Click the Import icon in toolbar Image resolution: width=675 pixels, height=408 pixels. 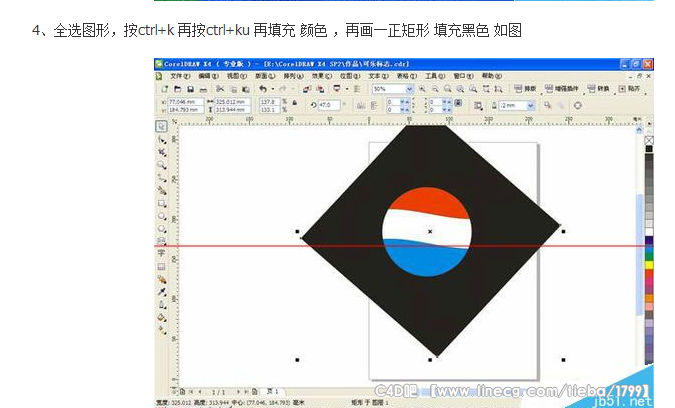(307, 89)
